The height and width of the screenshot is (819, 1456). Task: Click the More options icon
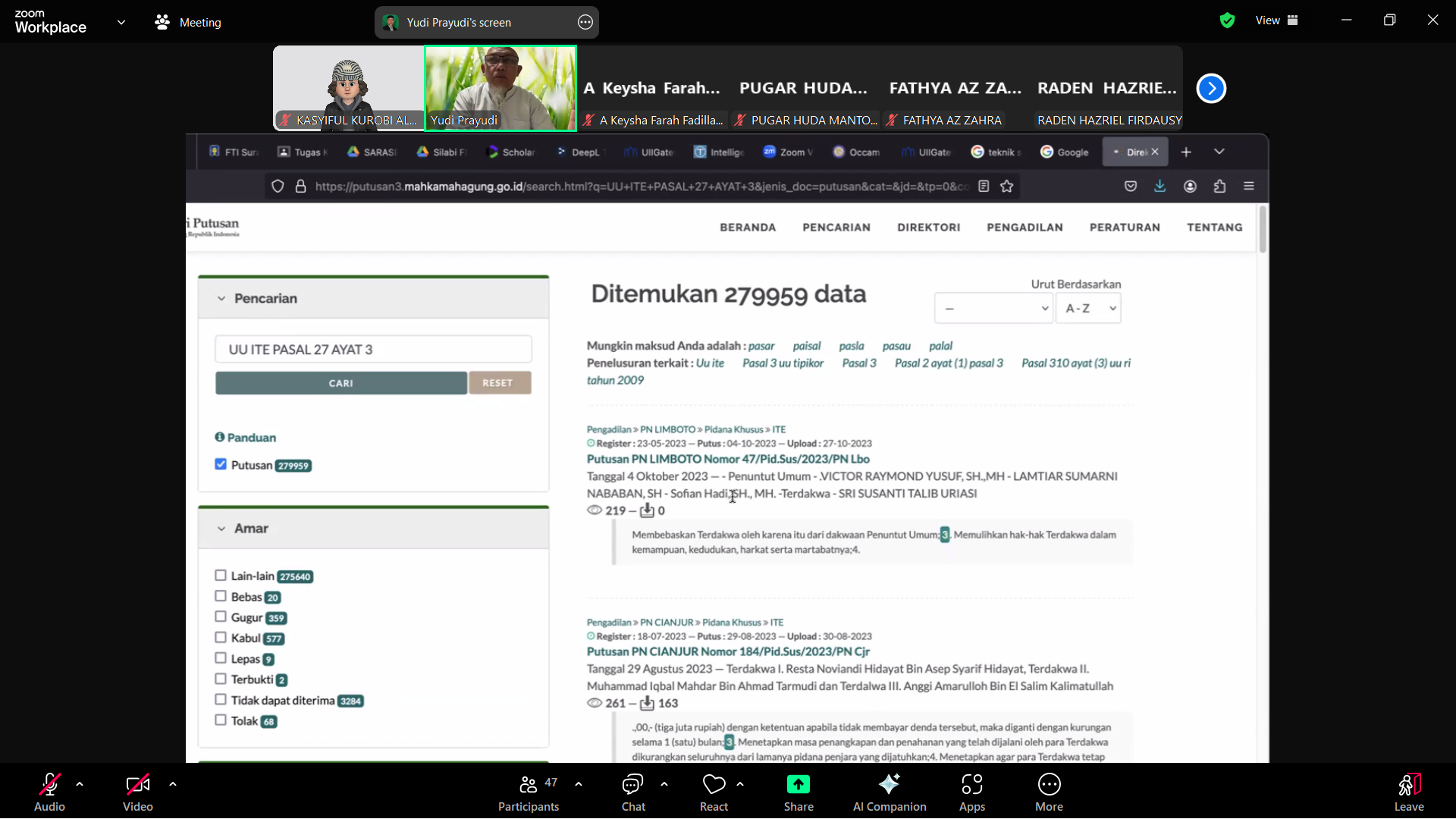(x=1049, y=784)
